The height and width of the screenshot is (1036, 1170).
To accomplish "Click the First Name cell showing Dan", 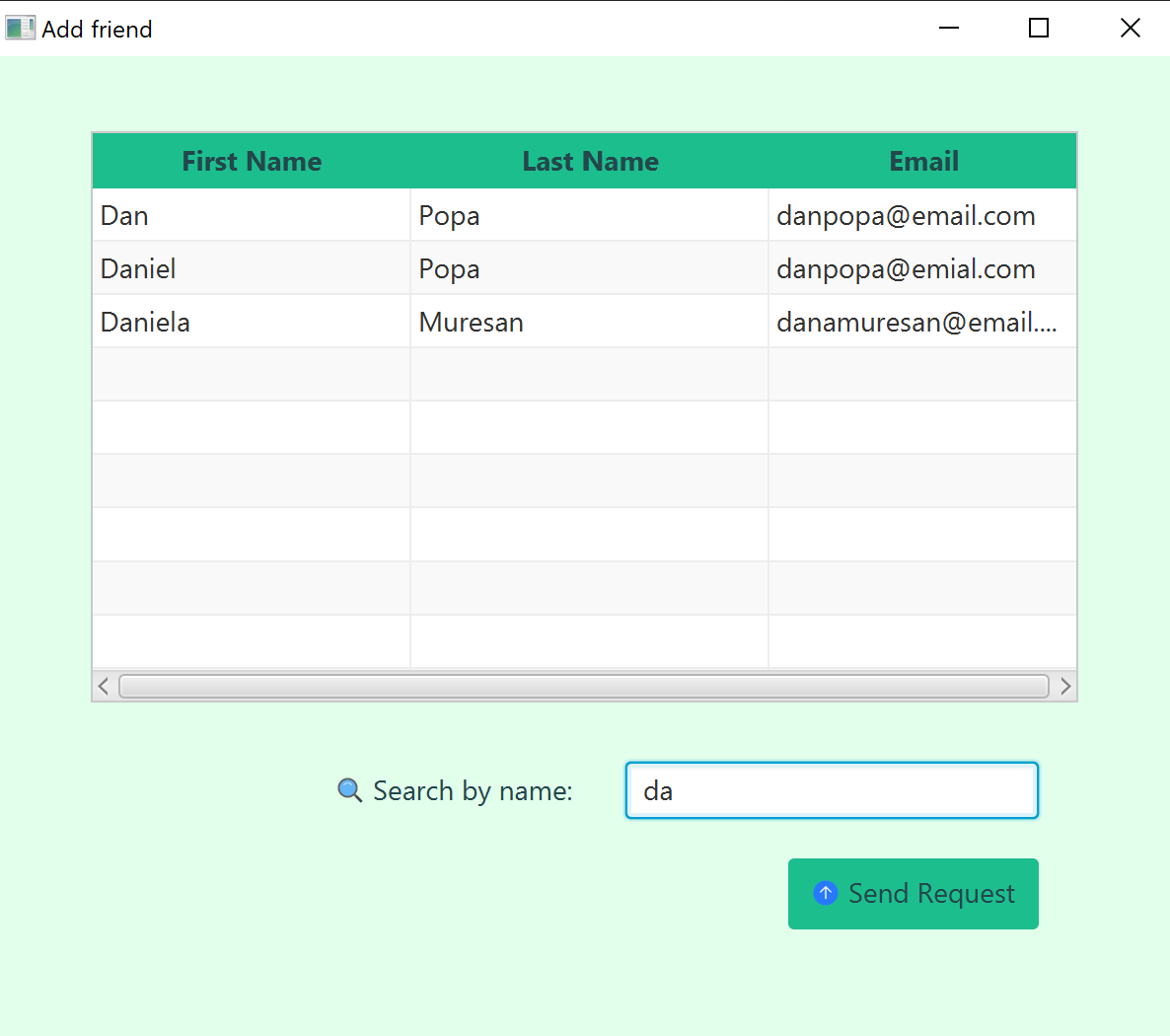I will pos(124,215).
